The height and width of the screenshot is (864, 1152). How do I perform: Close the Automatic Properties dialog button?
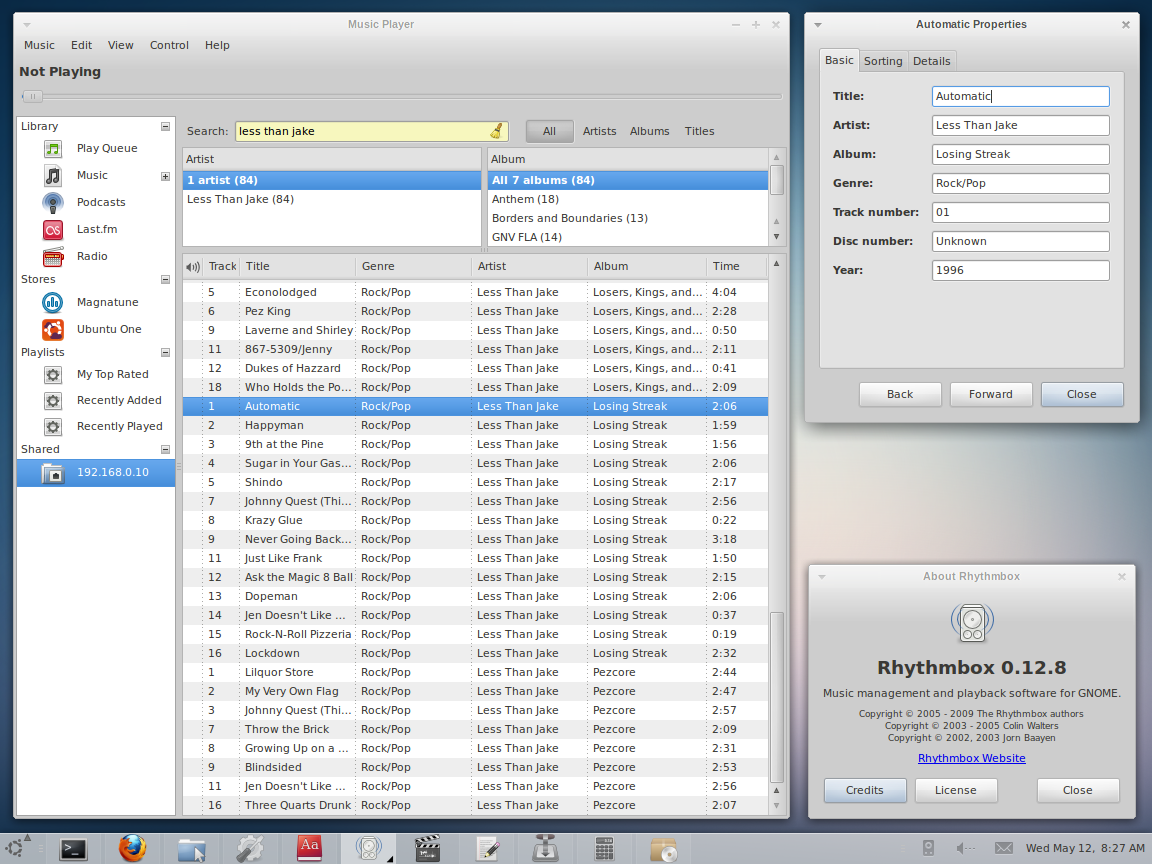point(1081,395)
